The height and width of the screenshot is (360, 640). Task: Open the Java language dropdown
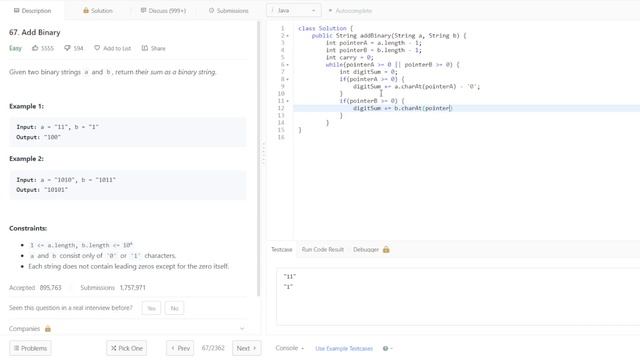point(293,11)
